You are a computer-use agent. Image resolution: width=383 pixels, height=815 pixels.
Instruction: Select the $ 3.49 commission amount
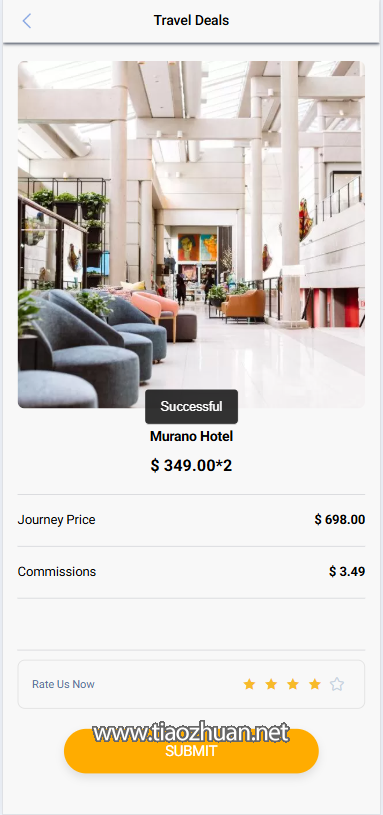coord(347,572)
